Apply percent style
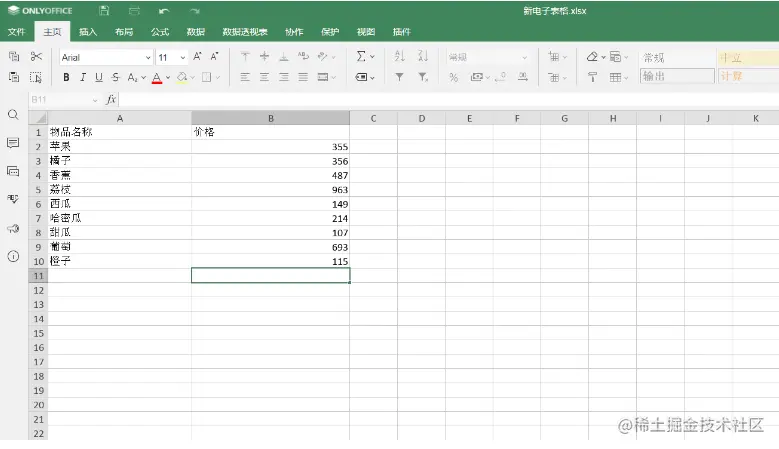Image resolution: width=779 pixels, height=449 pixels. 454,77
